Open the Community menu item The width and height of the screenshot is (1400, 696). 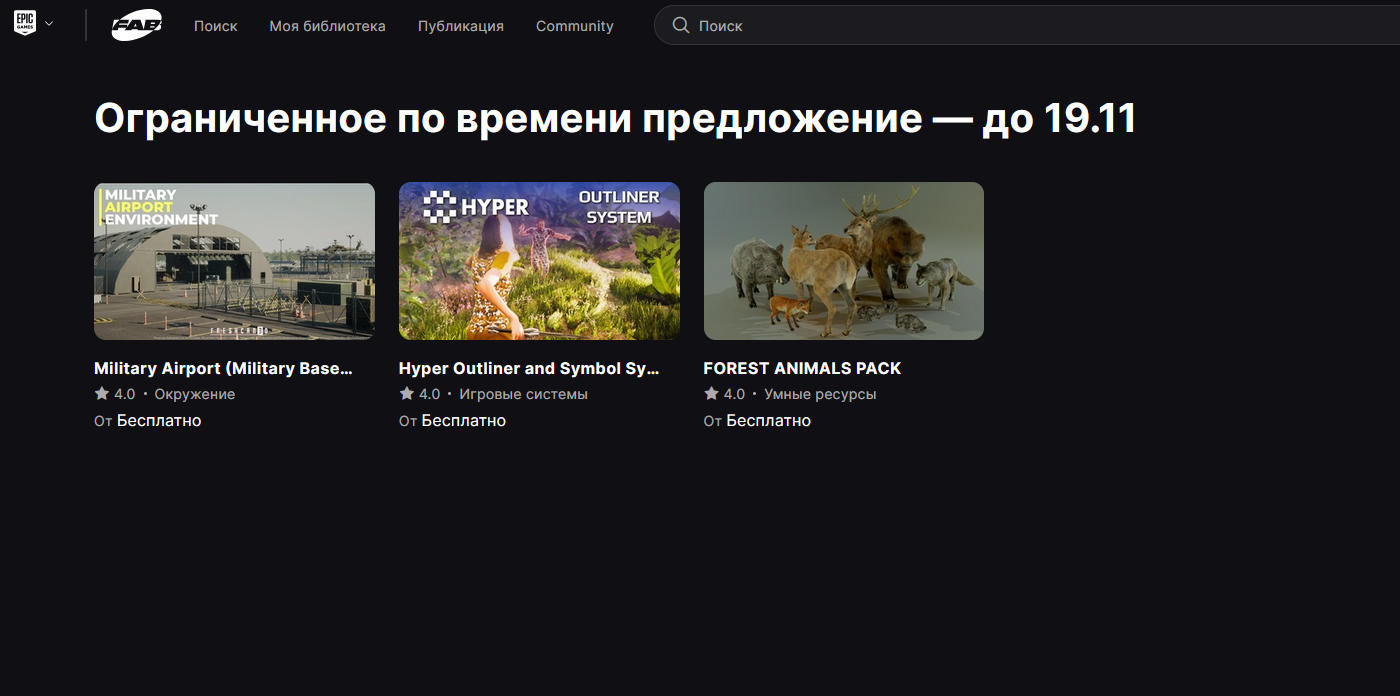point(575,26)
